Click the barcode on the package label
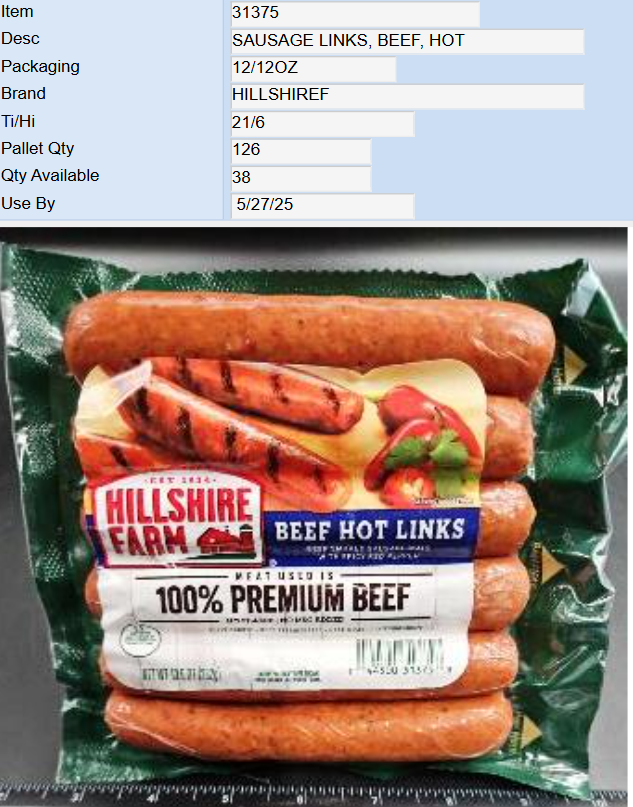The width and height of the screenshot is (633, 807). coord(400,656)
